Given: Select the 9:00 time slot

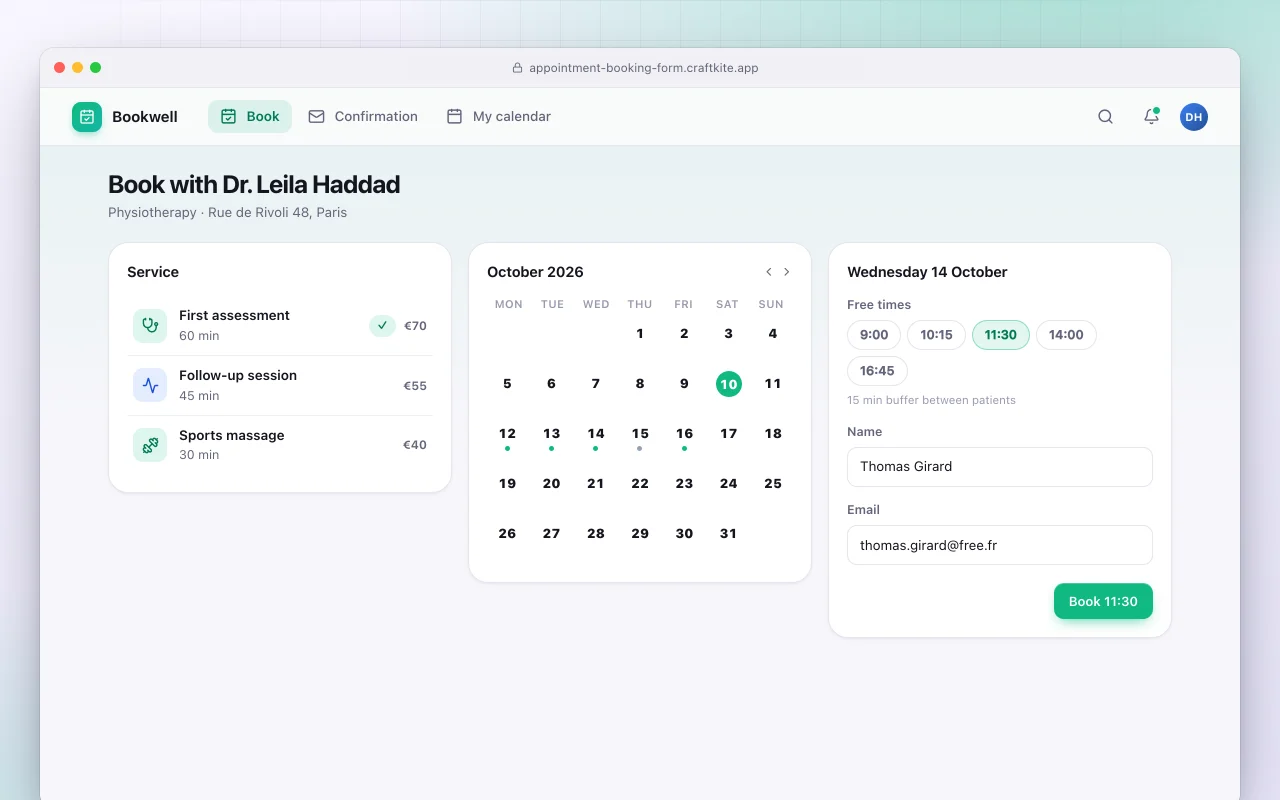Looking at the screenshot, I should click(x=874, y=335).
